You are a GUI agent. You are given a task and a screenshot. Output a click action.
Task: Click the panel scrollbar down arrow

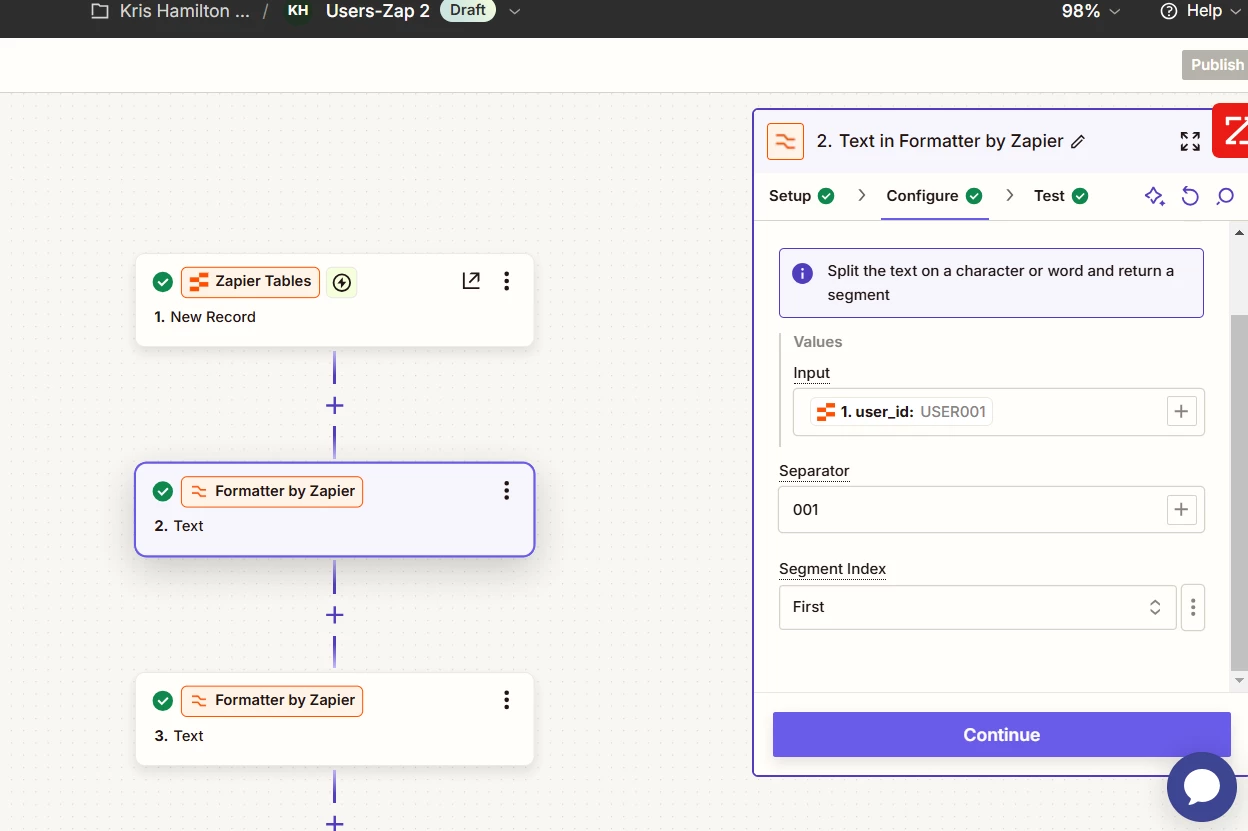tap(1240, 680)
